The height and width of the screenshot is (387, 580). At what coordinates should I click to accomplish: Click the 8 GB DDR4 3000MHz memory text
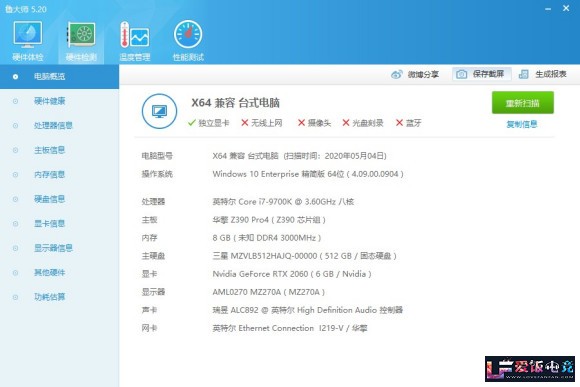coord(267,238)
